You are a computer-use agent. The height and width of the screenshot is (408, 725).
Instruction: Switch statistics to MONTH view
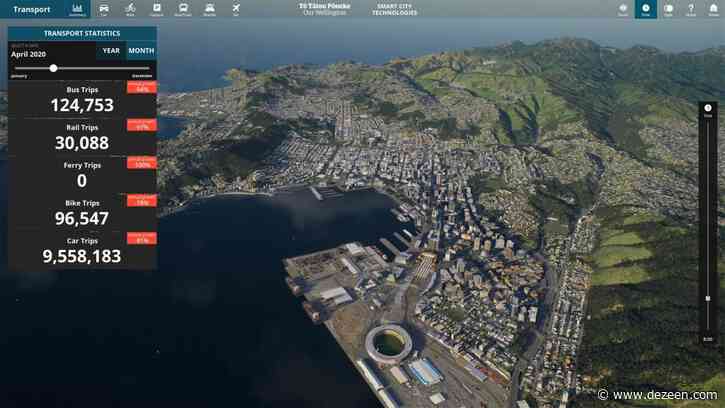click(141, 51)
